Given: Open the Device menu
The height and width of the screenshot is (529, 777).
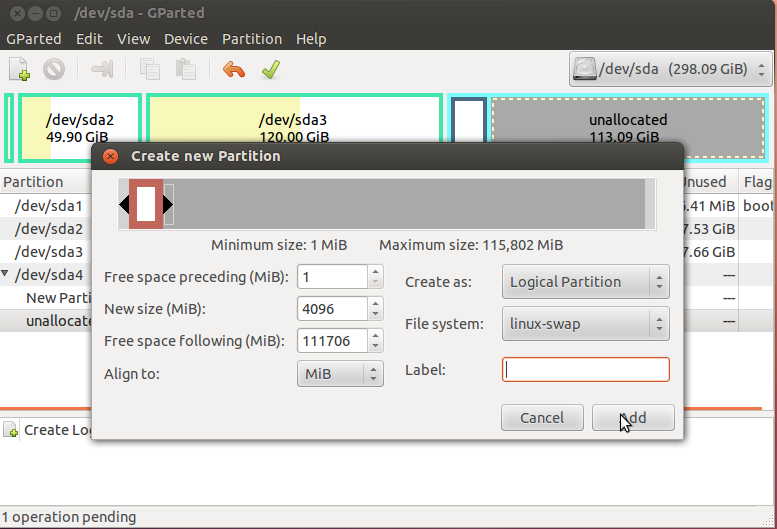Looking at the screenshot, I should point(186,39).
